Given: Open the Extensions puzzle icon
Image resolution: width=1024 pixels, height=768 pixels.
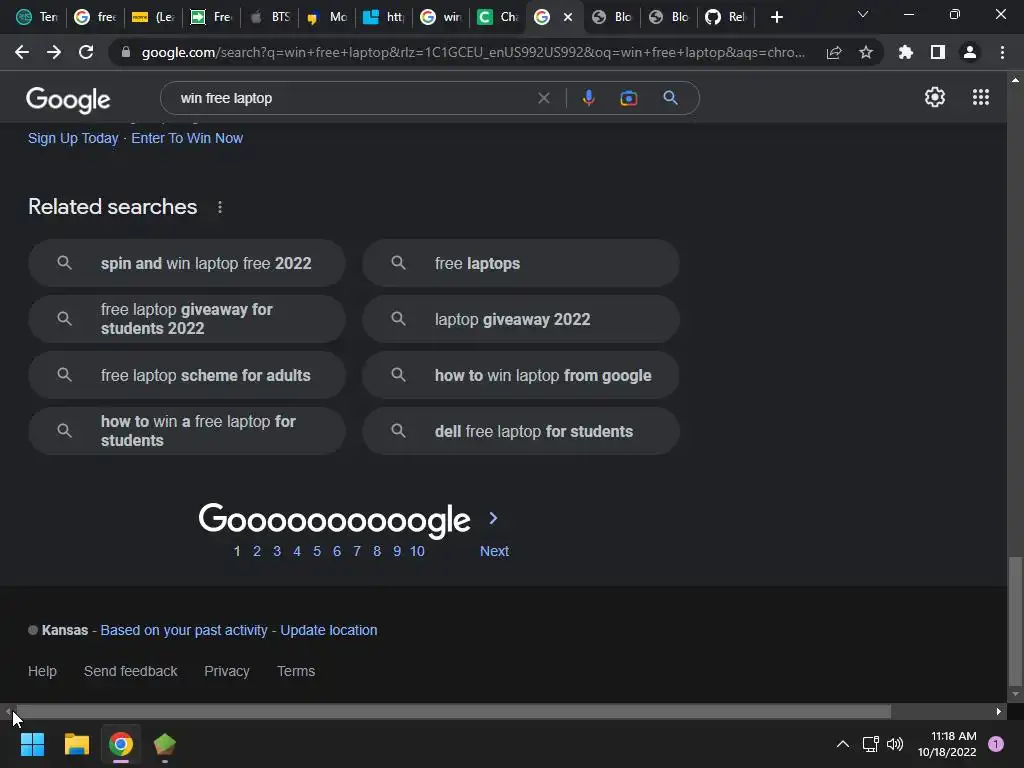Looking at the screenshot, I should [906, 52].
